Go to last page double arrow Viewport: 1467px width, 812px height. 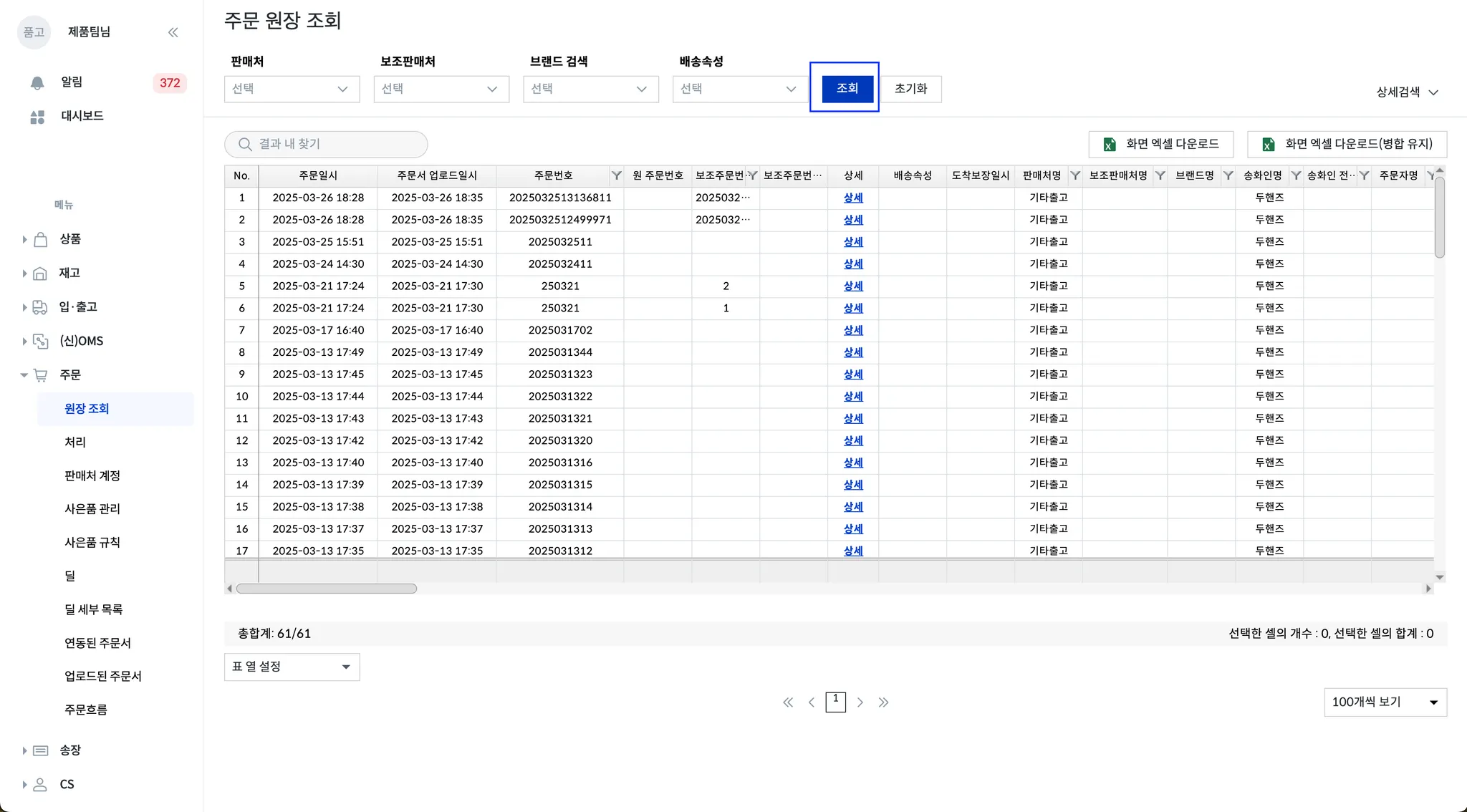883,702
